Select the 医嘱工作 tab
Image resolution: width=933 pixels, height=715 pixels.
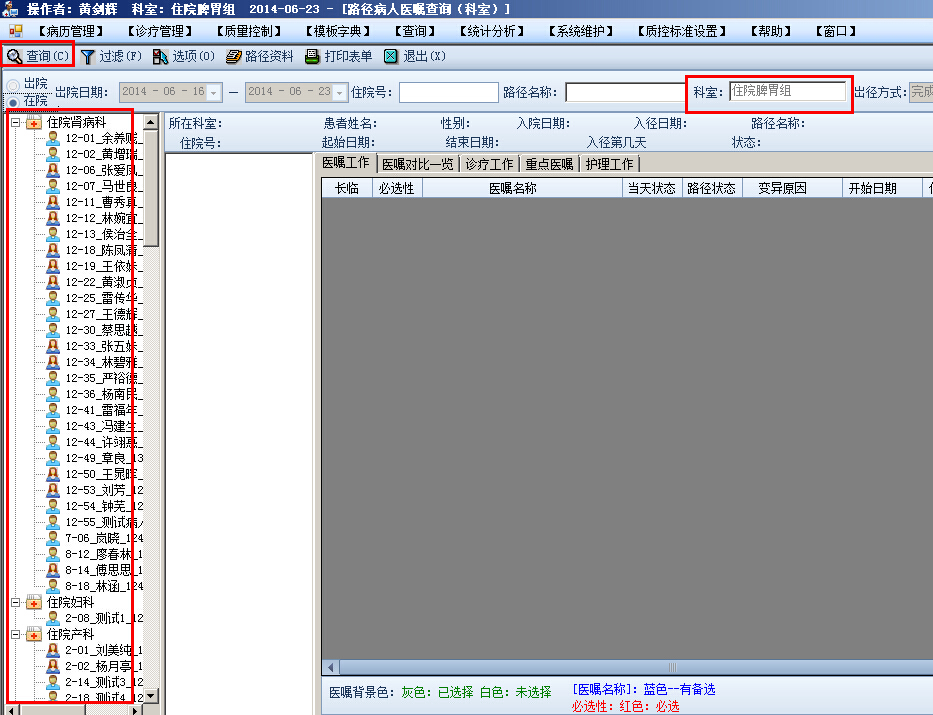(346, 163)
